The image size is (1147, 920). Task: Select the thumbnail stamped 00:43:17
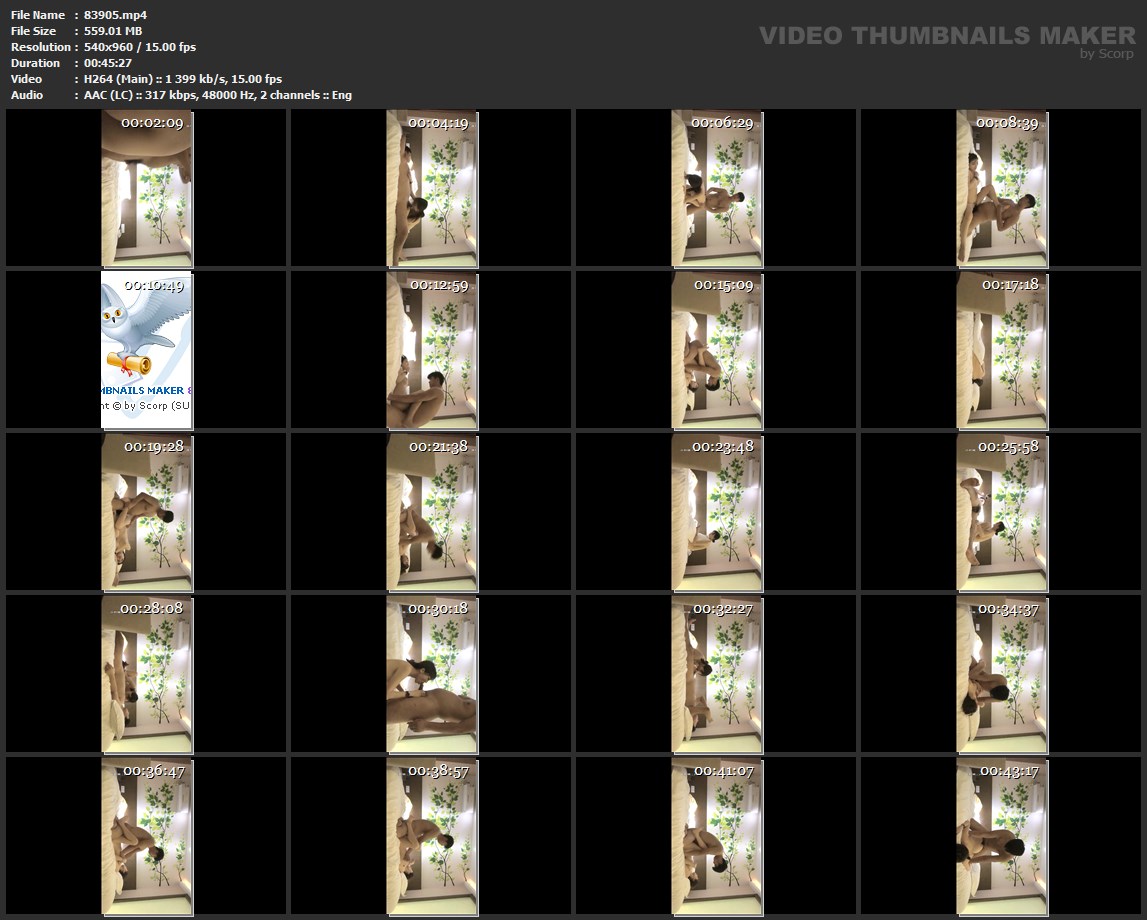1001,836
